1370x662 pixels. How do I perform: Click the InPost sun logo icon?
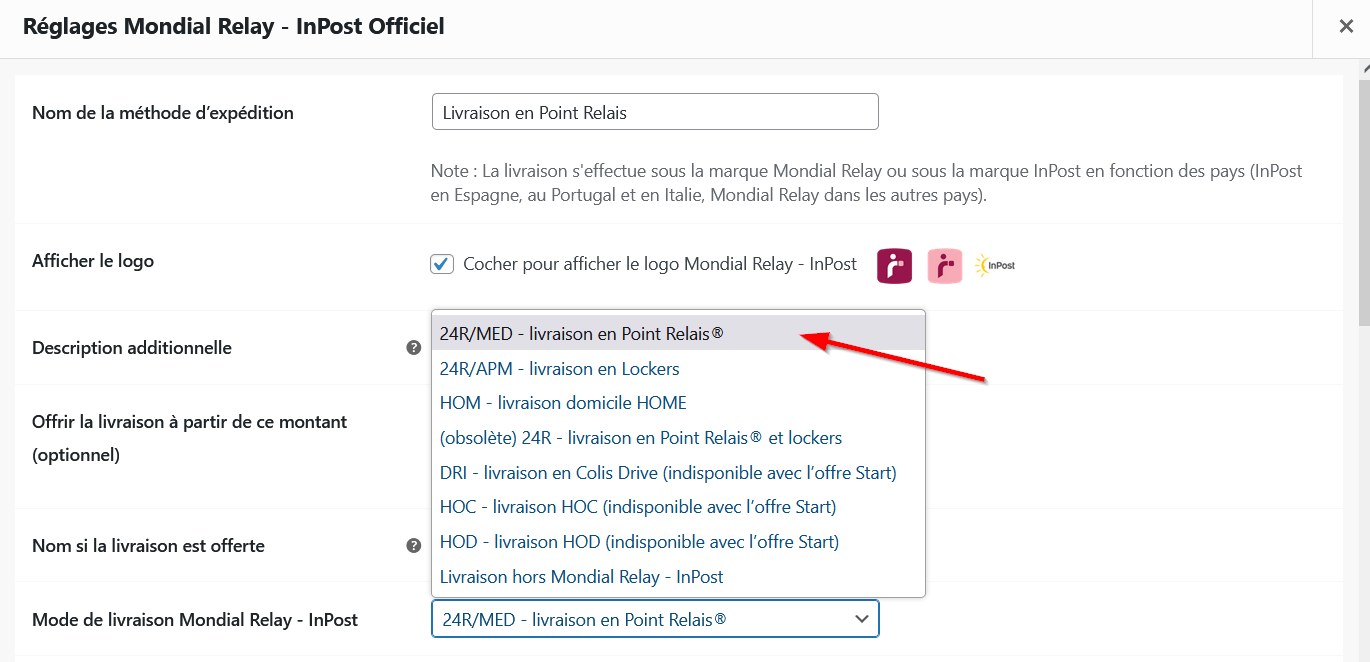994,265
